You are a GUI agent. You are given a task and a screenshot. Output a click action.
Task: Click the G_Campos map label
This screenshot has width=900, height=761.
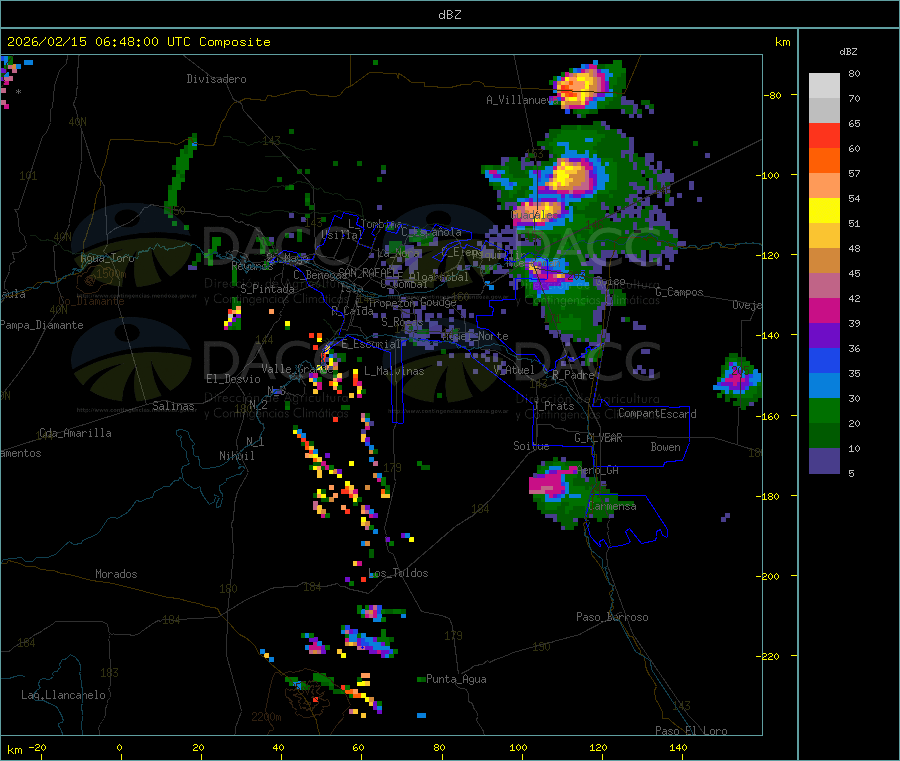pyautogui.click(x=679, y=292)
